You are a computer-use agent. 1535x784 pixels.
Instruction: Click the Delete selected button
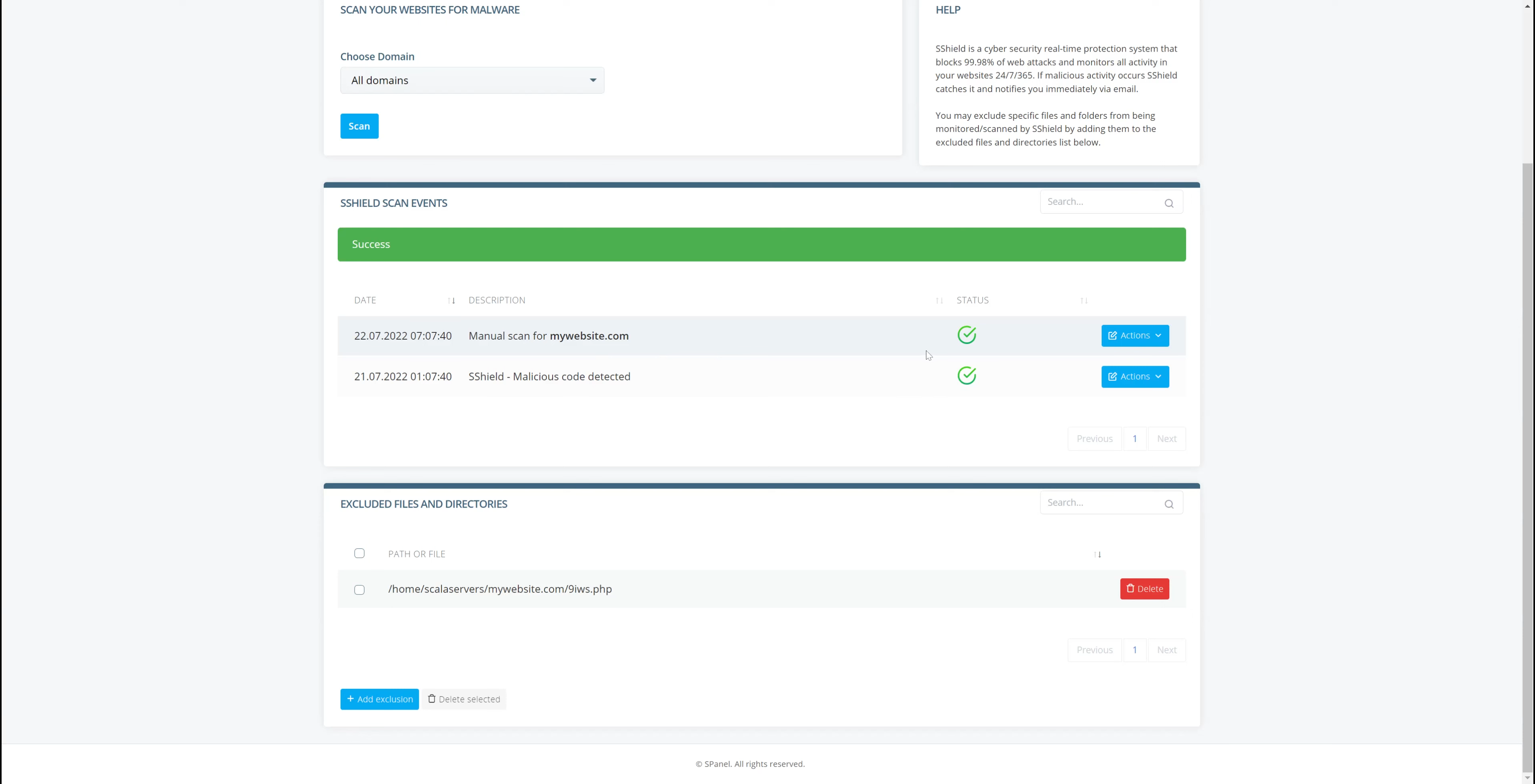(464, 700)
